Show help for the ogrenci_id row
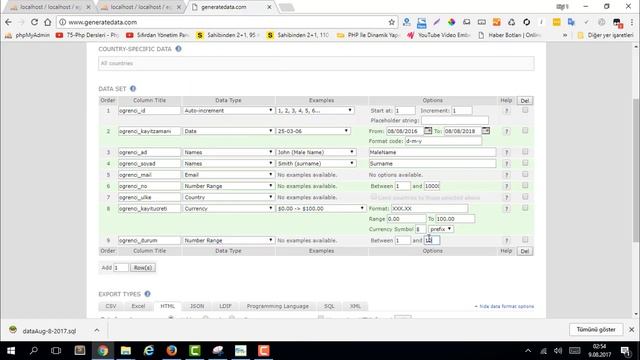Image resolution: width=640 pixels, height=360 pixels. [507, 111]
